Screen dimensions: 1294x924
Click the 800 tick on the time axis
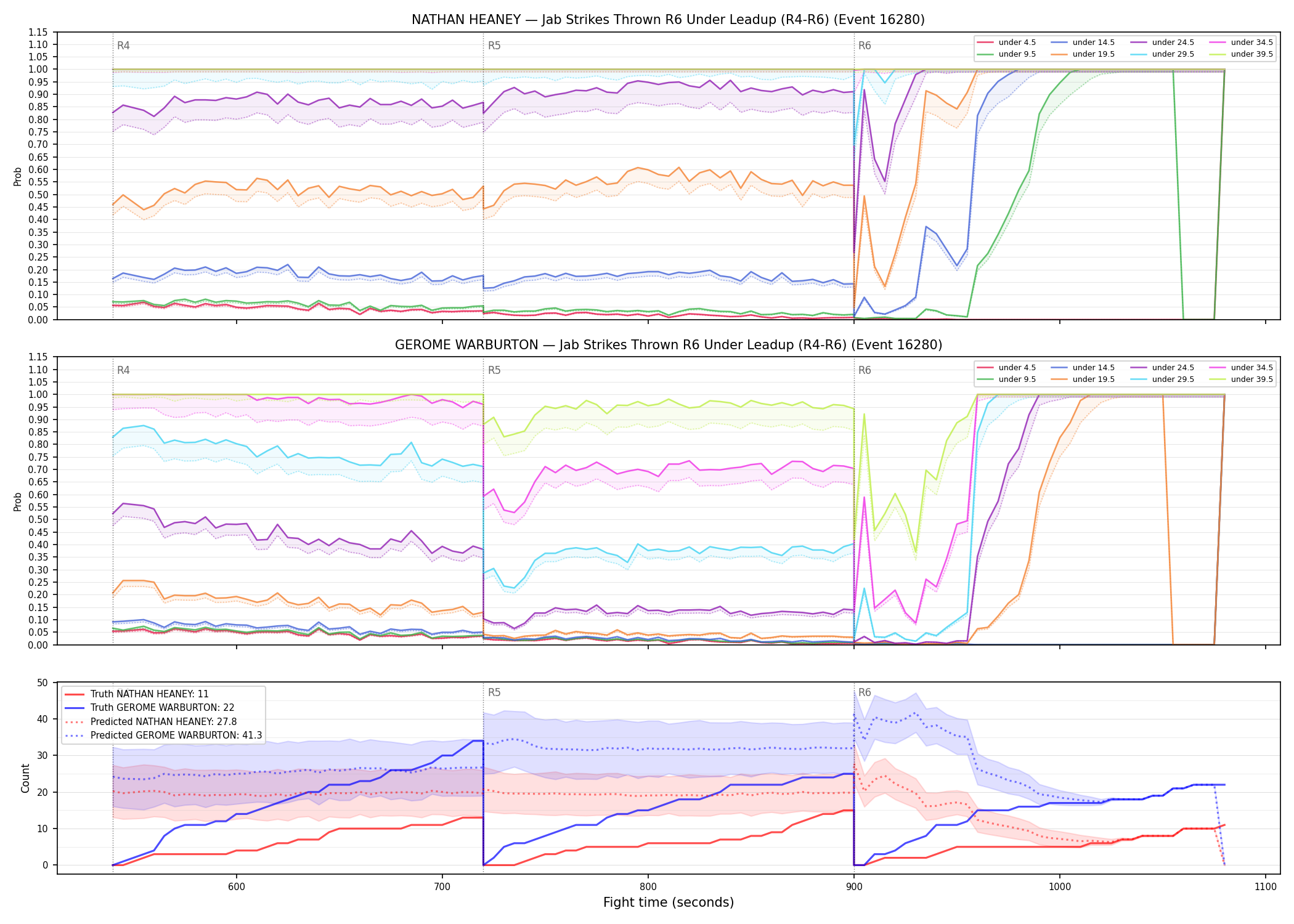(x=648, y=886)
